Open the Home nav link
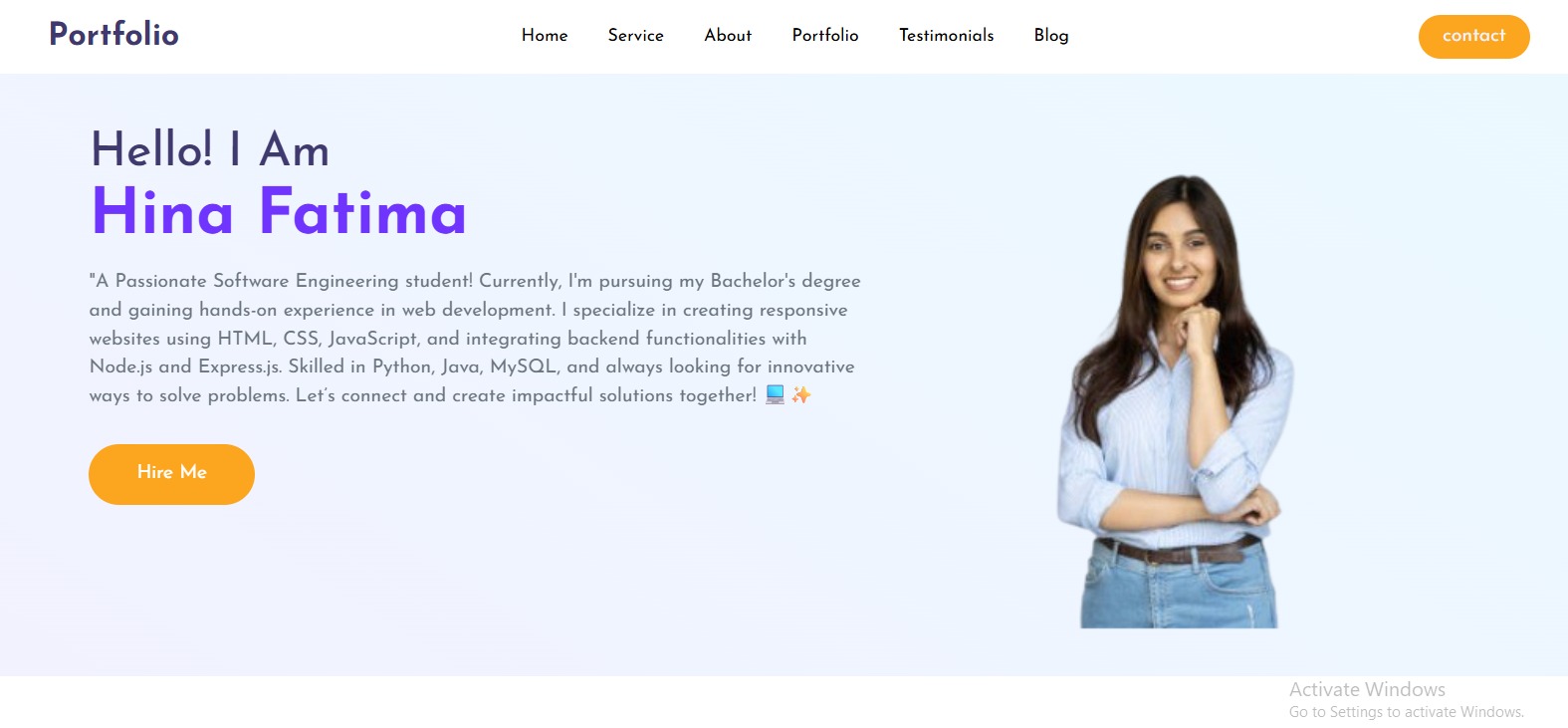 point(545,35)
